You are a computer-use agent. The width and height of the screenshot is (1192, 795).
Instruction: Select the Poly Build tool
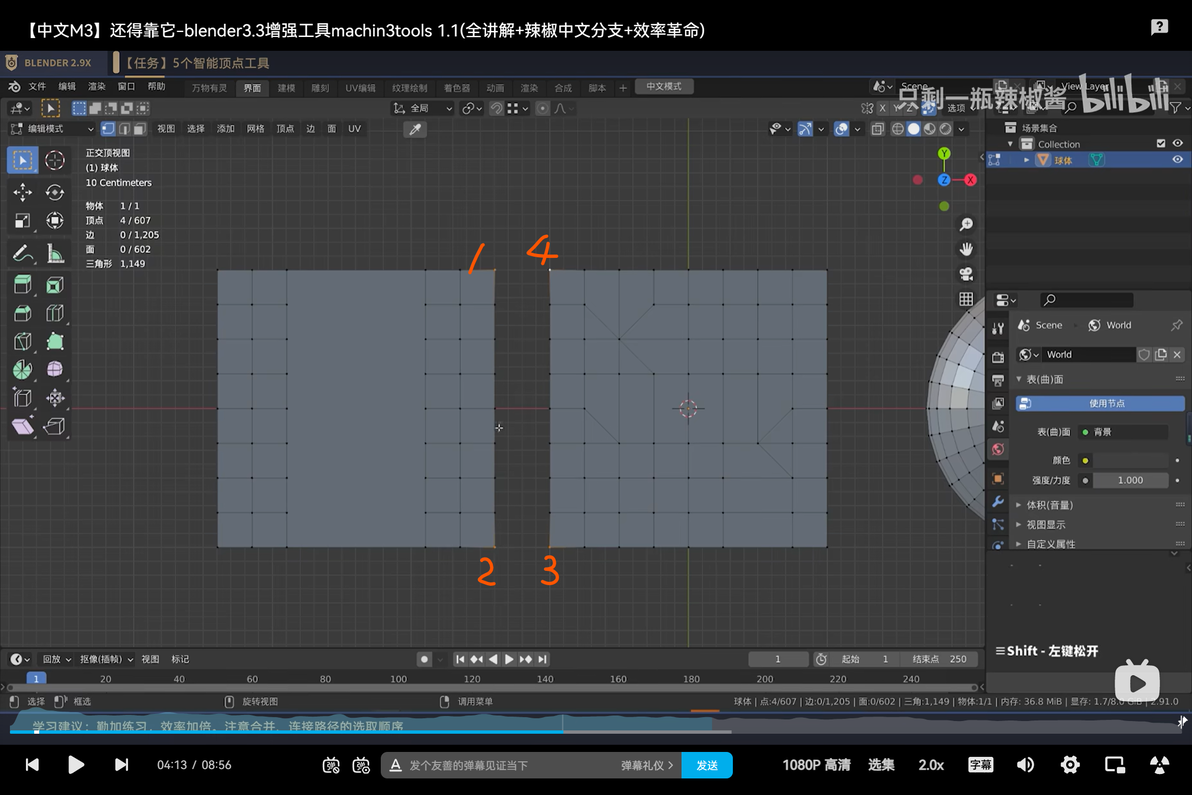coord(55,341)
